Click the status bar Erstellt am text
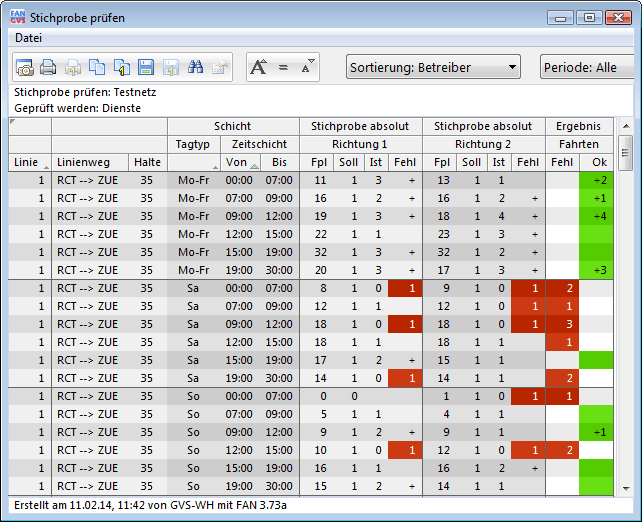Screen dimensions: 642x522 [x=150, y=505]
